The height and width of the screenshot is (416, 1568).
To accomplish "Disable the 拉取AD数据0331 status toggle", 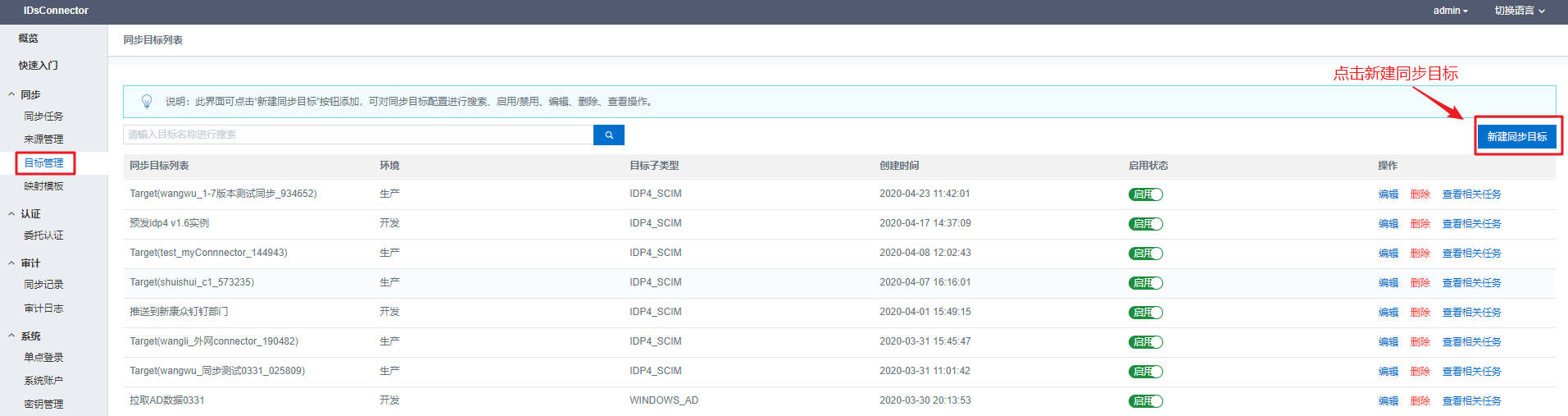I will pos(1145,401).
